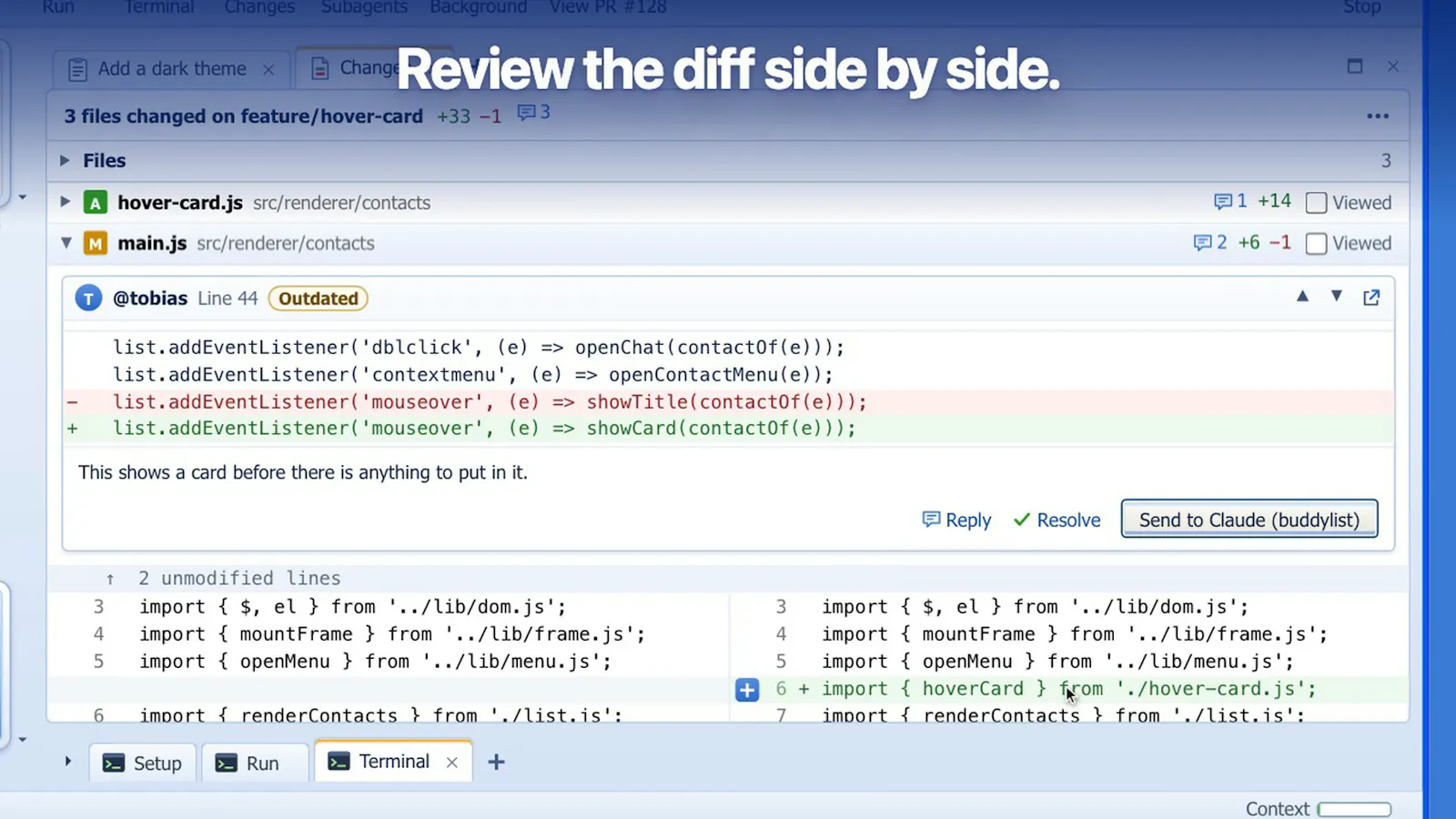Add a new terminal tab with plus

[x=496, y=762]
